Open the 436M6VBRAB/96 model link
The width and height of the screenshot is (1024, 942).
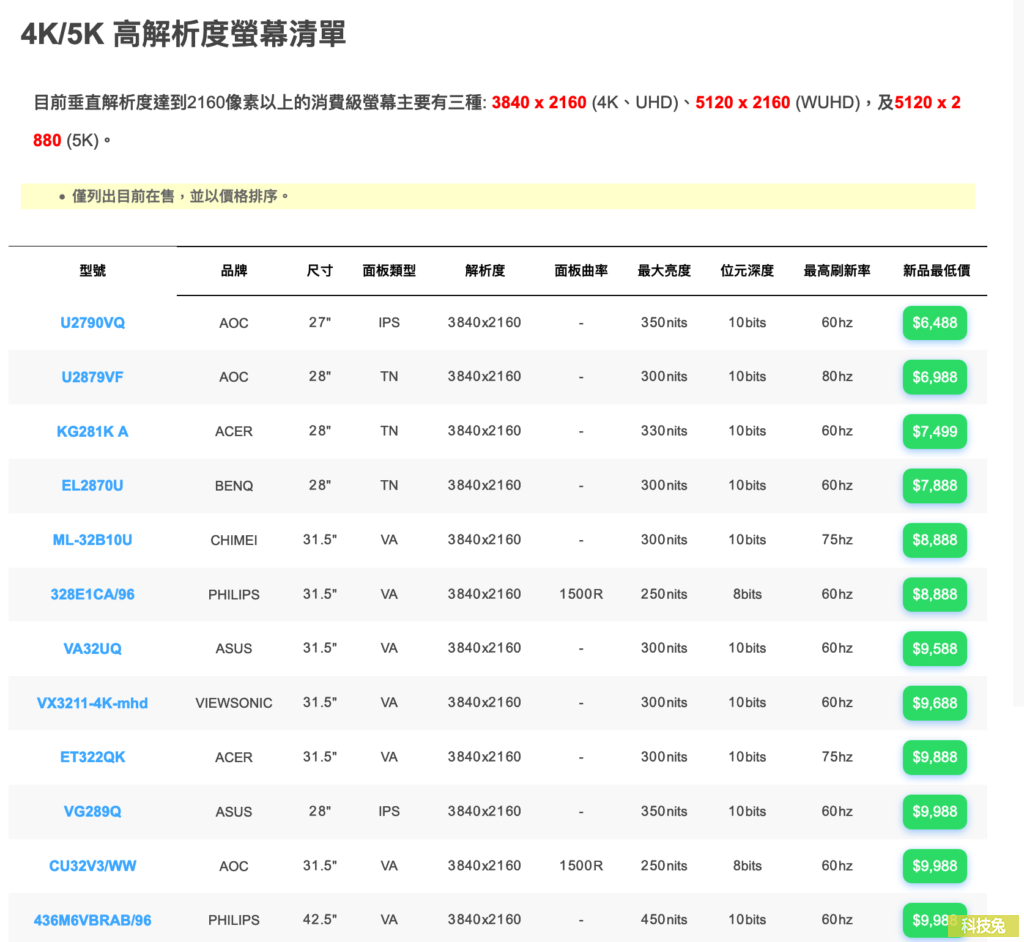click(x=92, y=920)
